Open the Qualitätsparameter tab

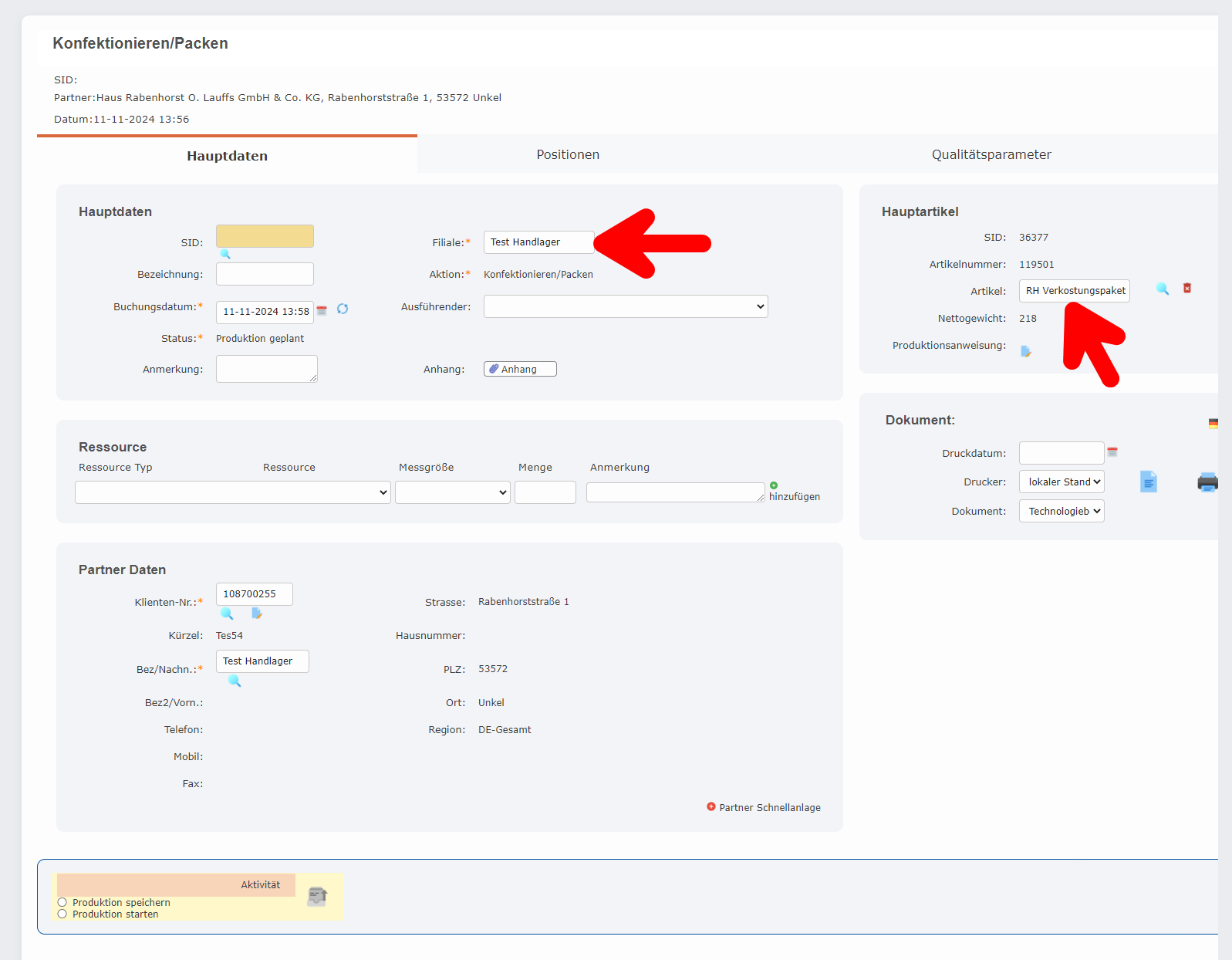tap(991, 154)
